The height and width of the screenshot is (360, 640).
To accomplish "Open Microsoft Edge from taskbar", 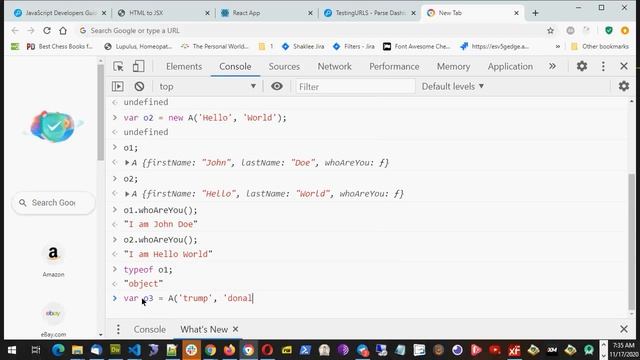I will tap(58, 350).
